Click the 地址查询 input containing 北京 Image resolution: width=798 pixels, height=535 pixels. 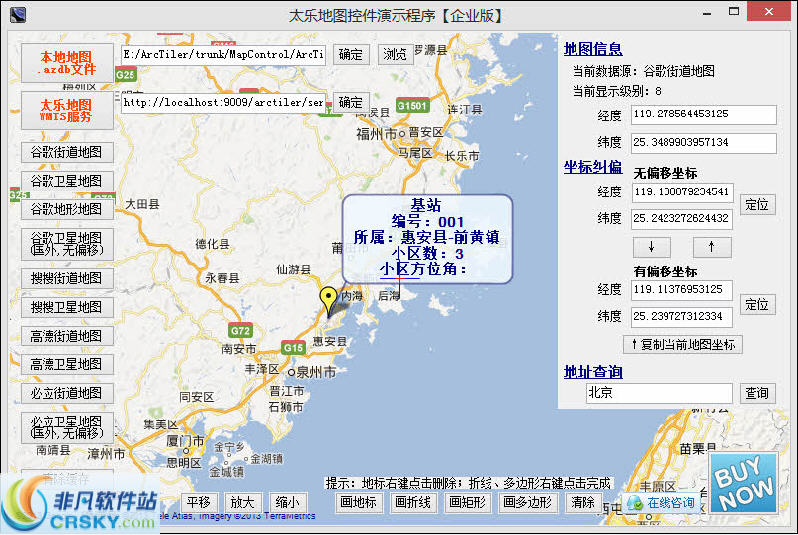pyautogui.click(x=659, y=393)
